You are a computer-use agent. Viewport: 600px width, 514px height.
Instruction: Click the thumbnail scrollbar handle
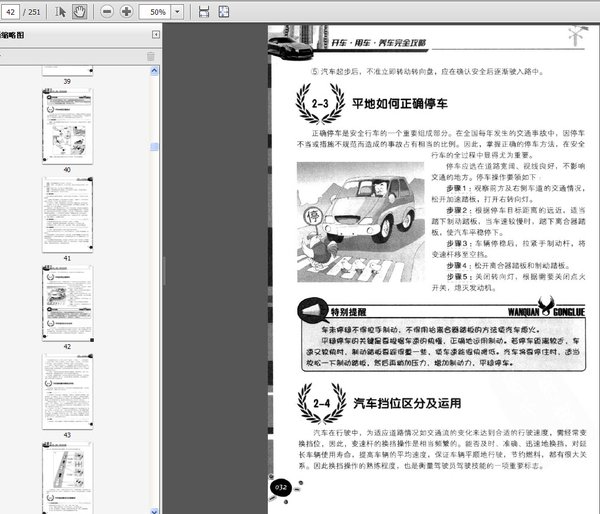(154, 147)
